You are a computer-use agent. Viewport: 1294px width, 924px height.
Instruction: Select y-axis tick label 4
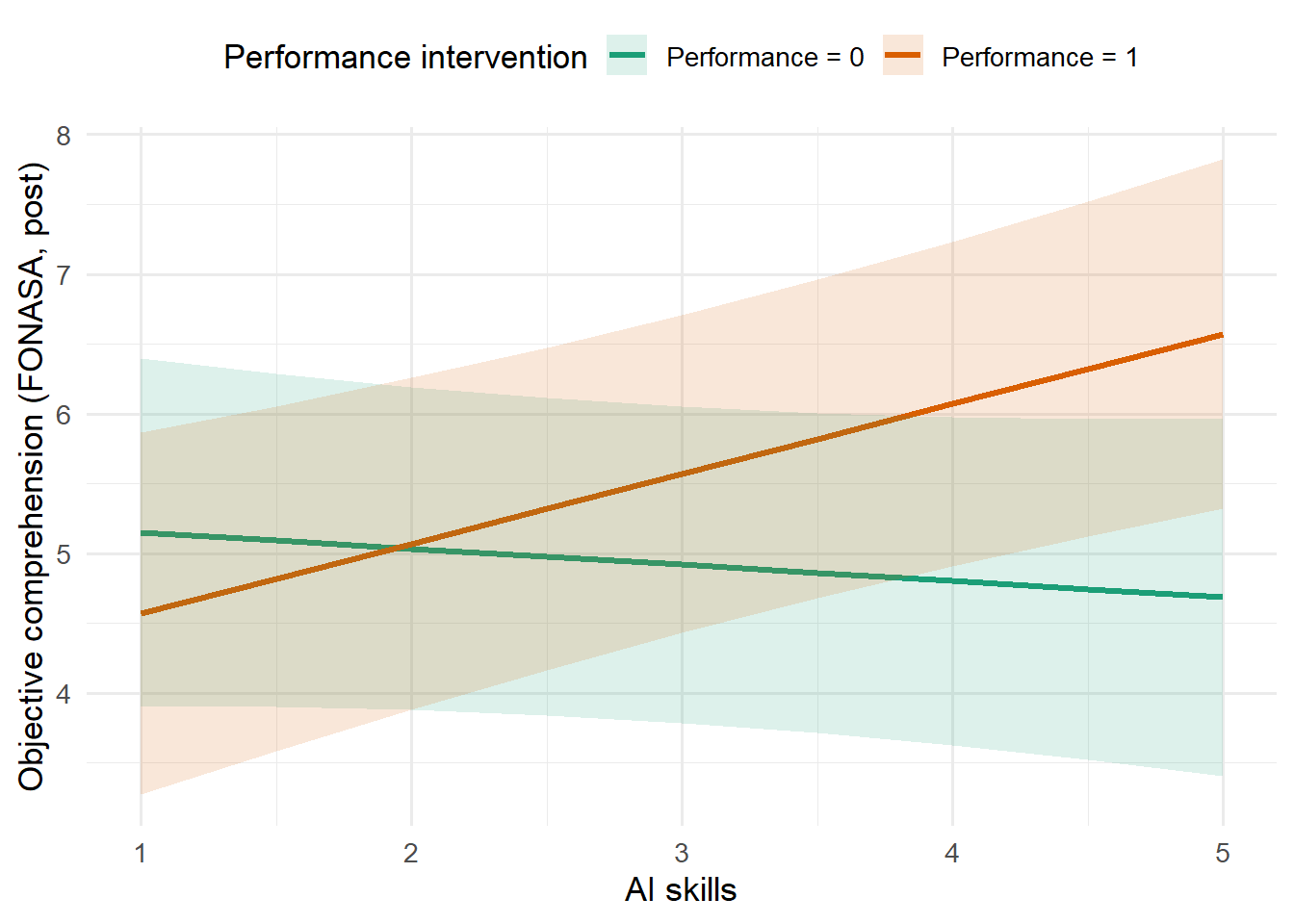pos(64,694)
